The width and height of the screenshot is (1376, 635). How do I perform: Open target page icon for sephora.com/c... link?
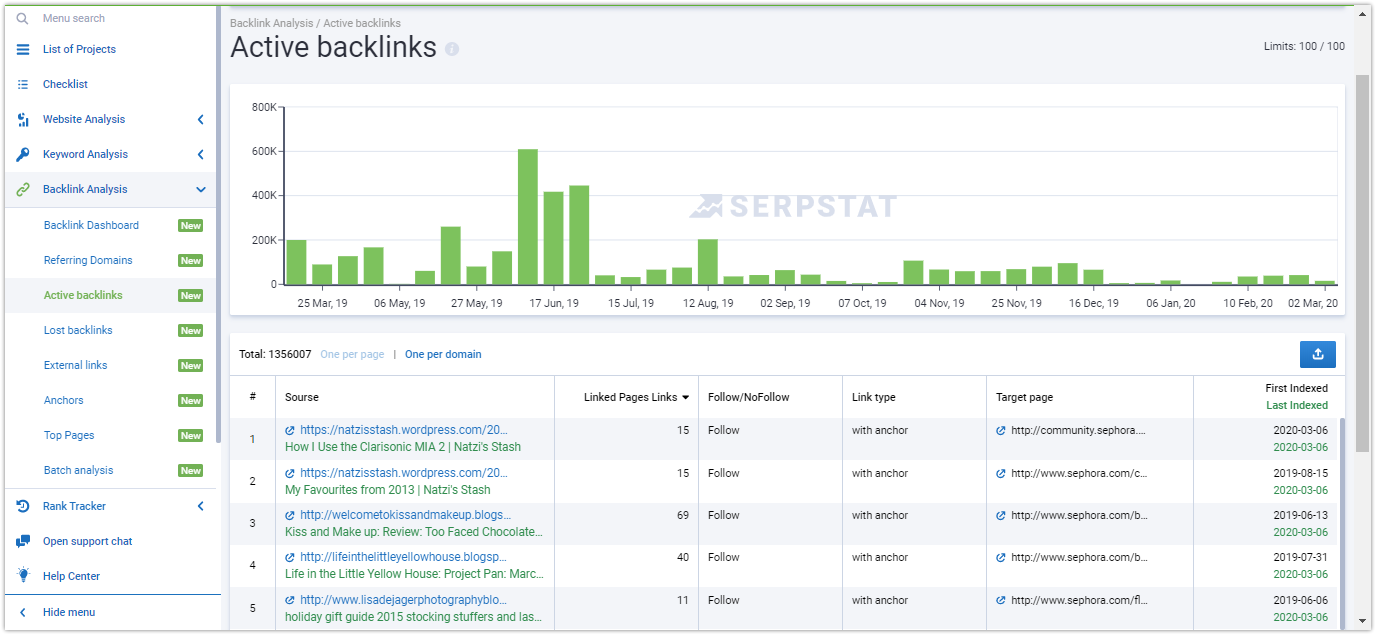[x=1001, y=474]
